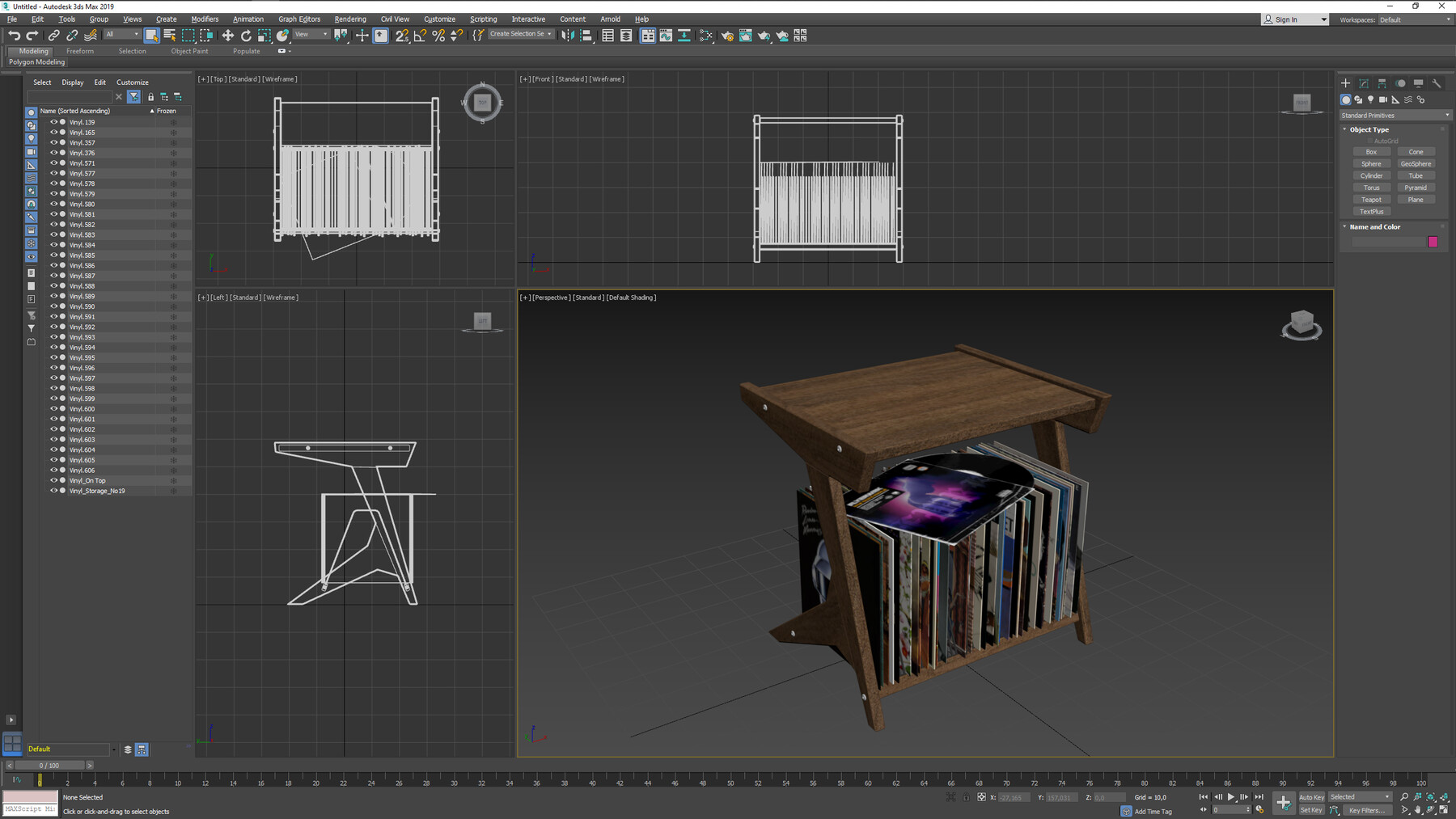Open the Rendering menu

[x=350, y=19]
